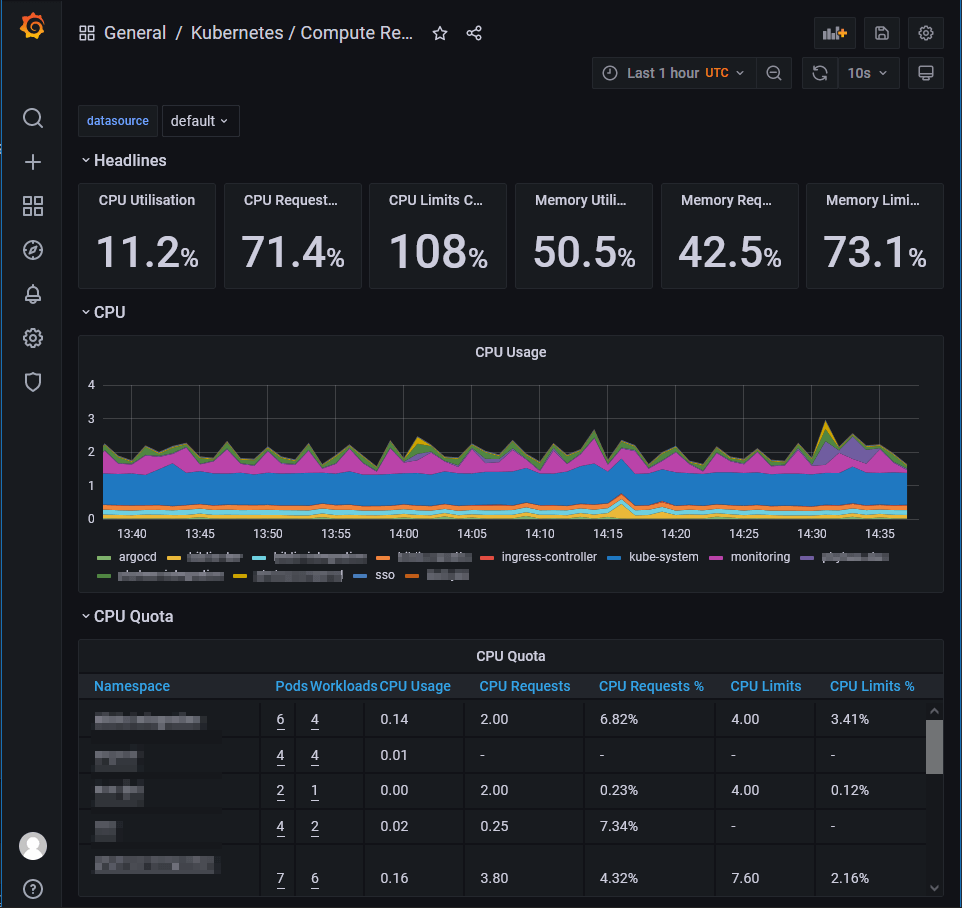Toggle argocd series in the legend
962x908 pixels.
pos(137,556)
